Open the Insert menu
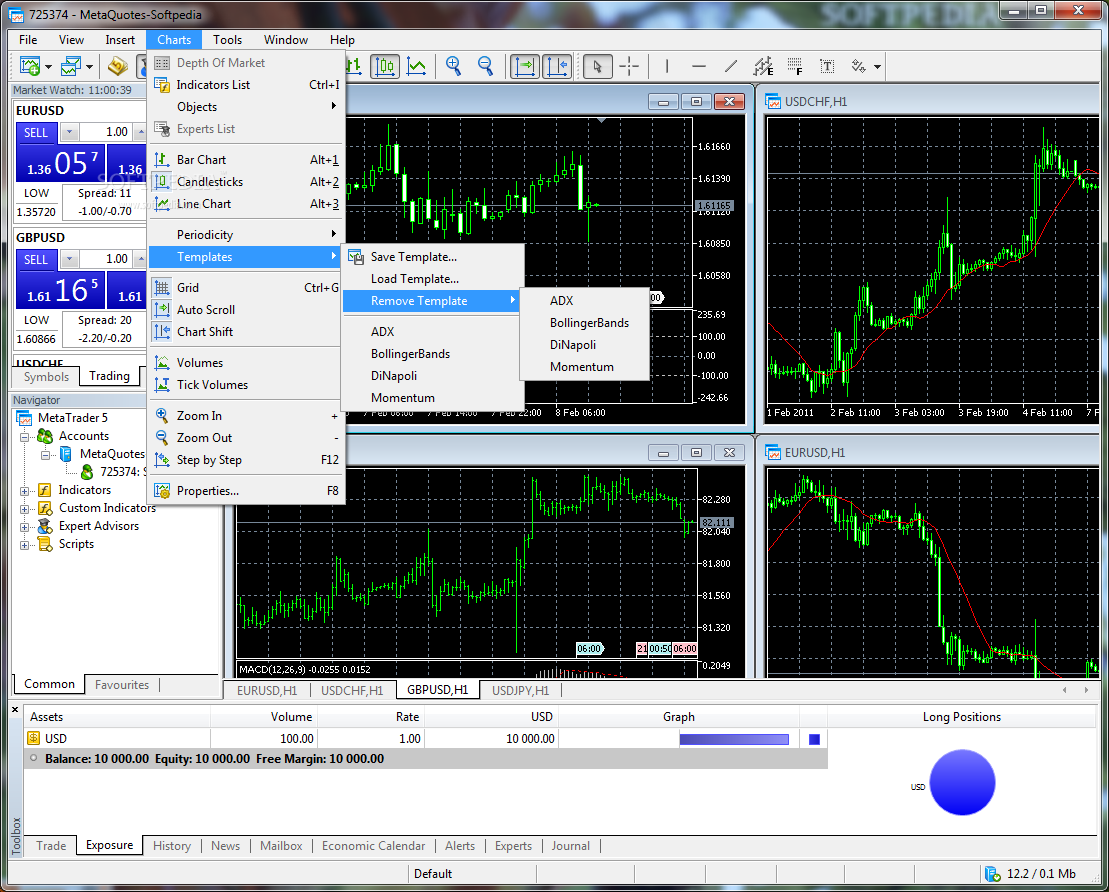 point(120,40)
